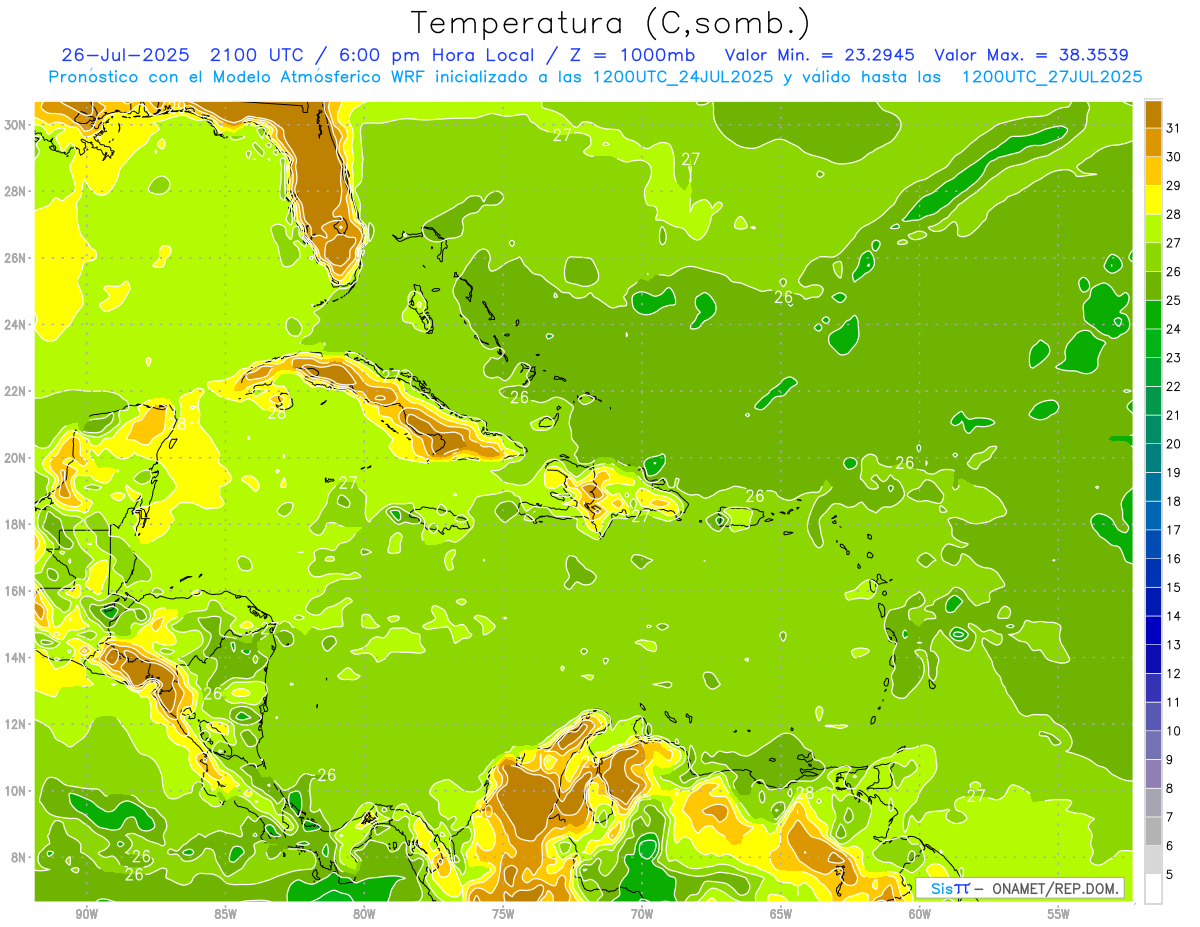This screenshot has width=1200, height=927.
Task: Click the "15" colorbar legend label
Action: click(x=1173, y=587)
